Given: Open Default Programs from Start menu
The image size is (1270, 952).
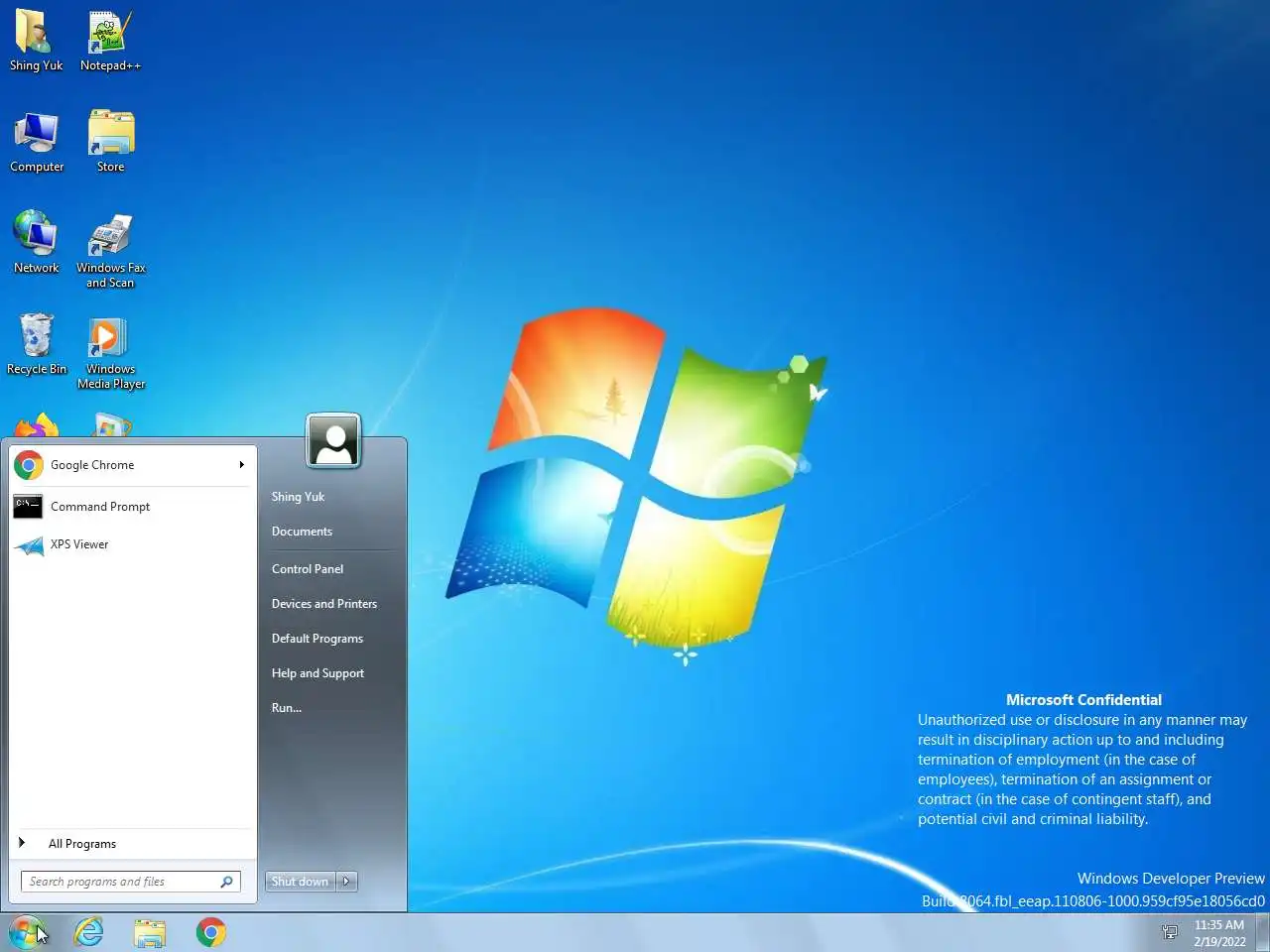Looking at the screenshot, I should (x=317, y=639).
